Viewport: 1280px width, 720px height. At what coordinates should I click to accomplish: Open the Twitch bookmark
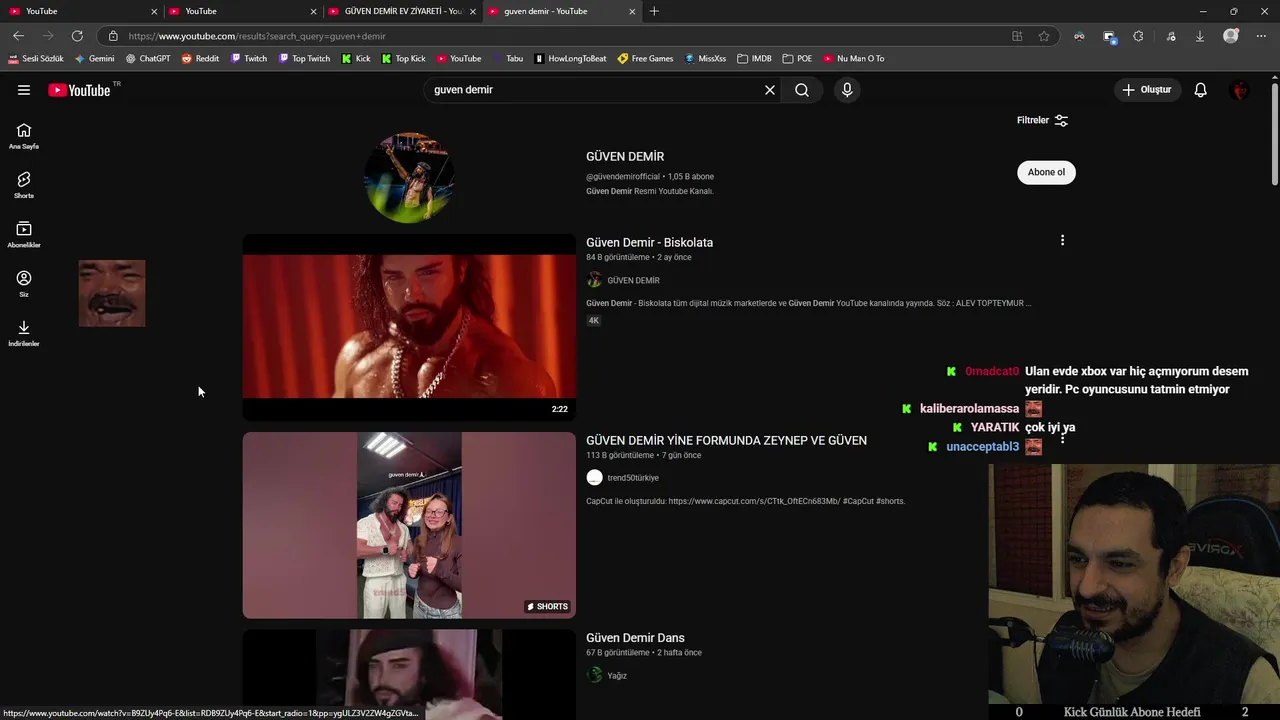(x=248, y=59)
